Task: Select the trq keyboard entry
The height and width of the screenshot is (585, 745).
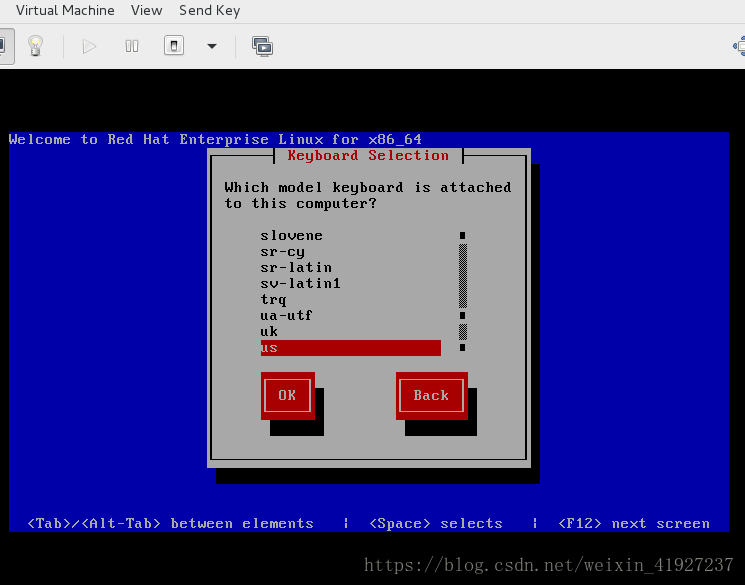Action: [x=350, y=299]
